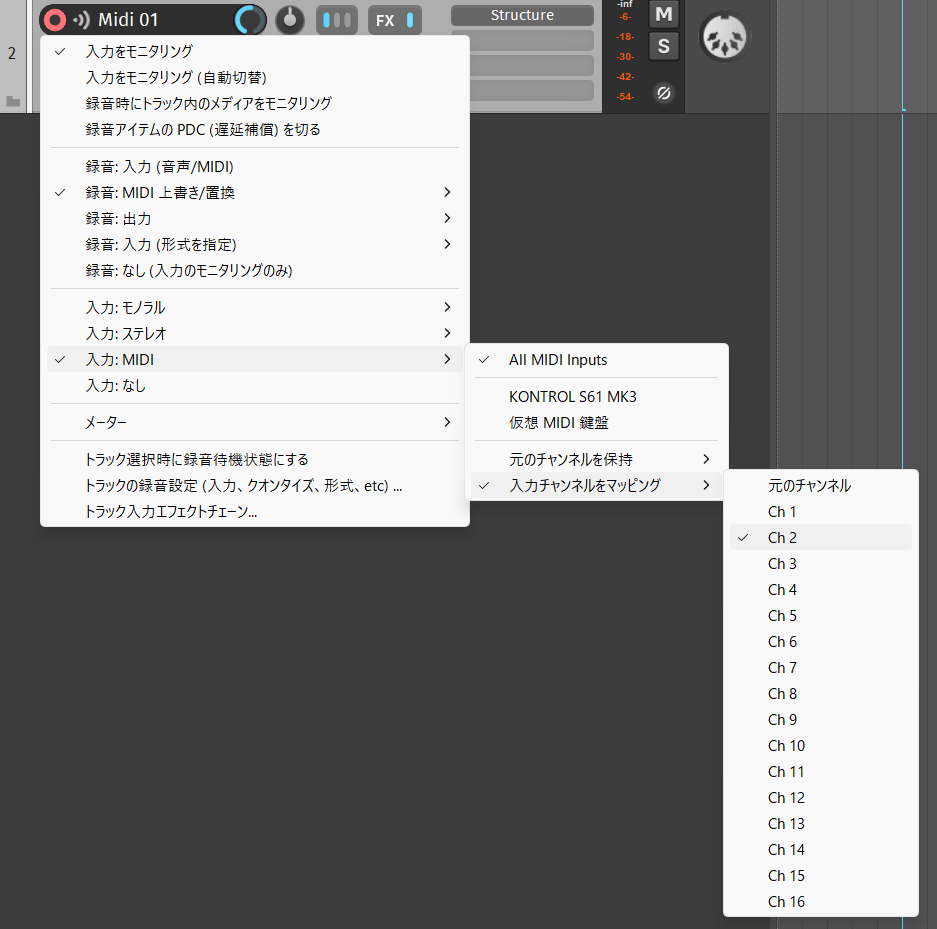Toggle 入力をモニタリング checked option
This screenshot has width=937, height=929.
click(139, 51)
